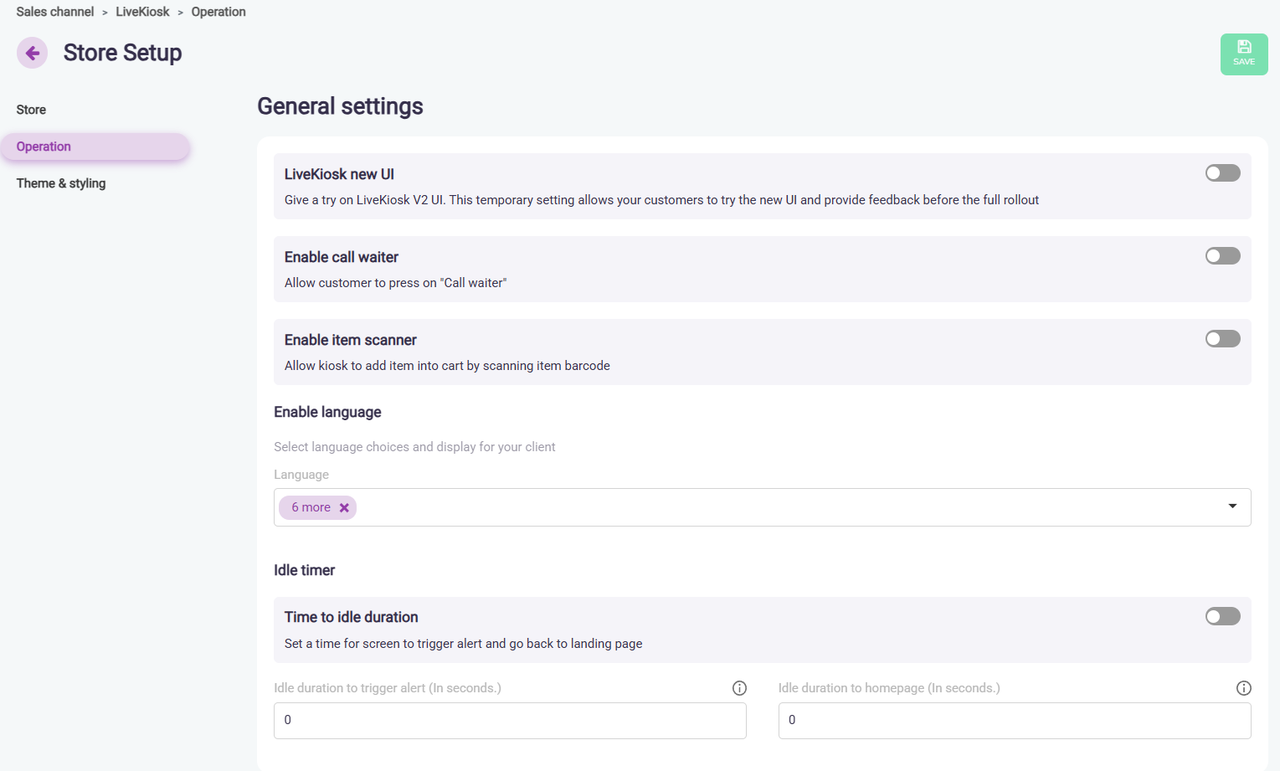Focus the idle duration to homepage field
Screen dimensions: 1280x771
point(1014,720)
